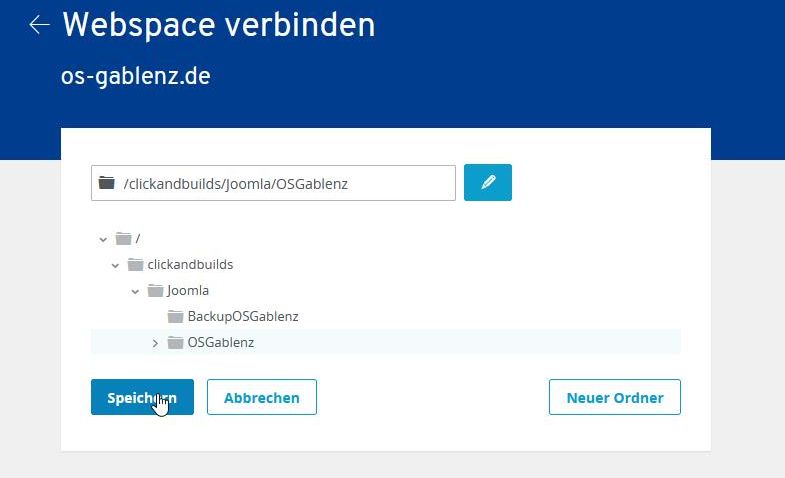Click the OSGablenz folder icon in tree
The height and width of the screenshot is (478, 785).
pyautogui.click(x=176, y=343)
